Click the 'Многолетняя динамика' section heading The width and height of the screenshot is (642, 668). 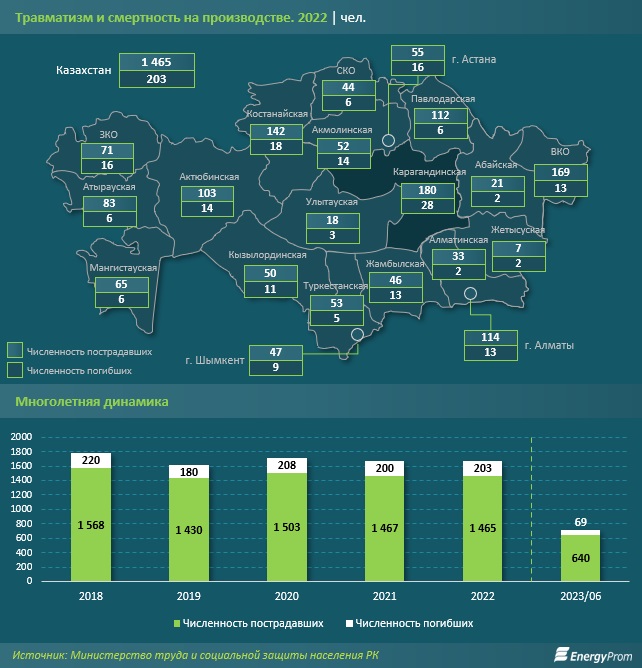click(x=92, y=402)
